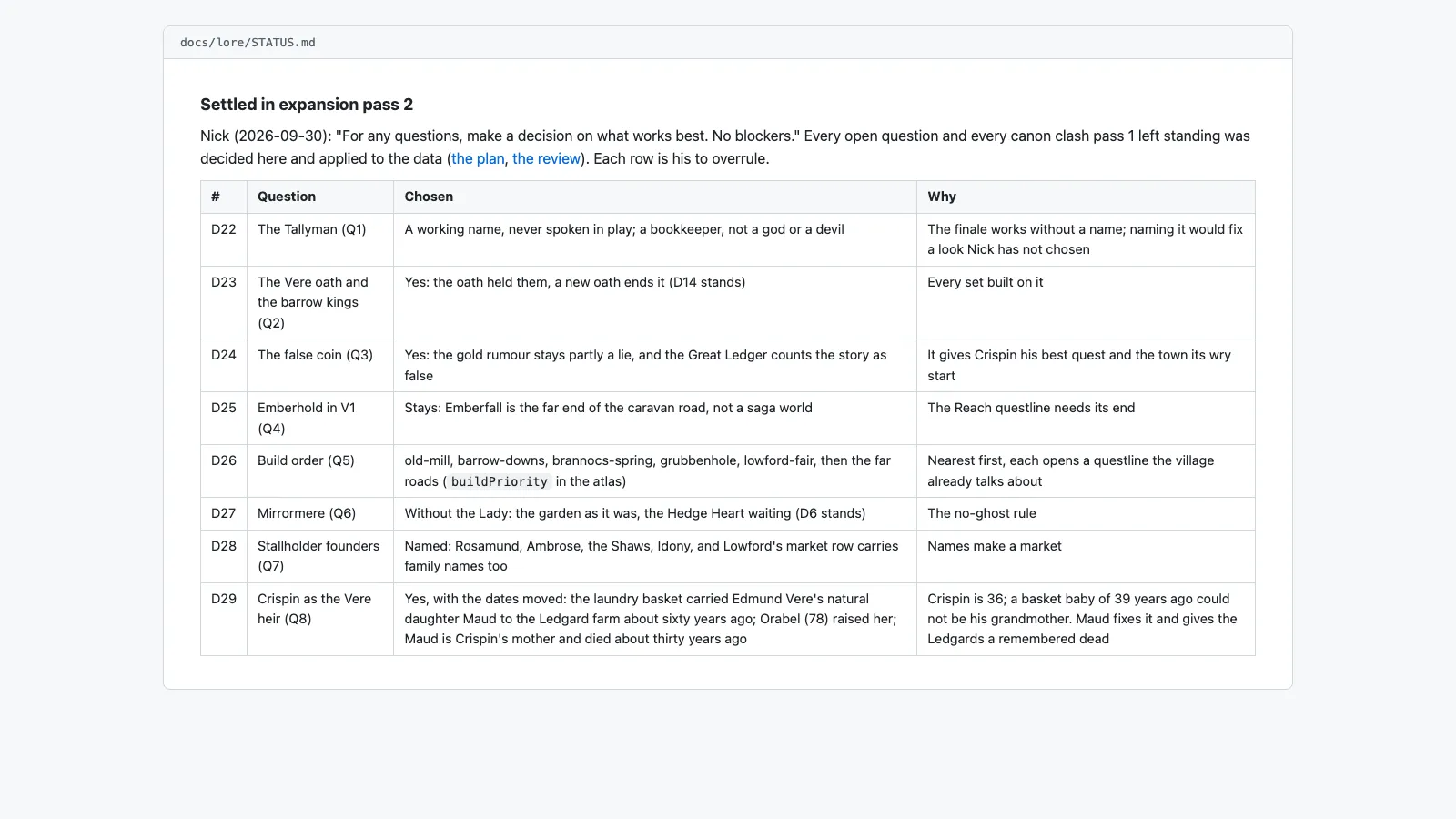Click 'Without the Lady: the garden' cell
Viewport: 1456px width, 819px height.
[655, 514]
